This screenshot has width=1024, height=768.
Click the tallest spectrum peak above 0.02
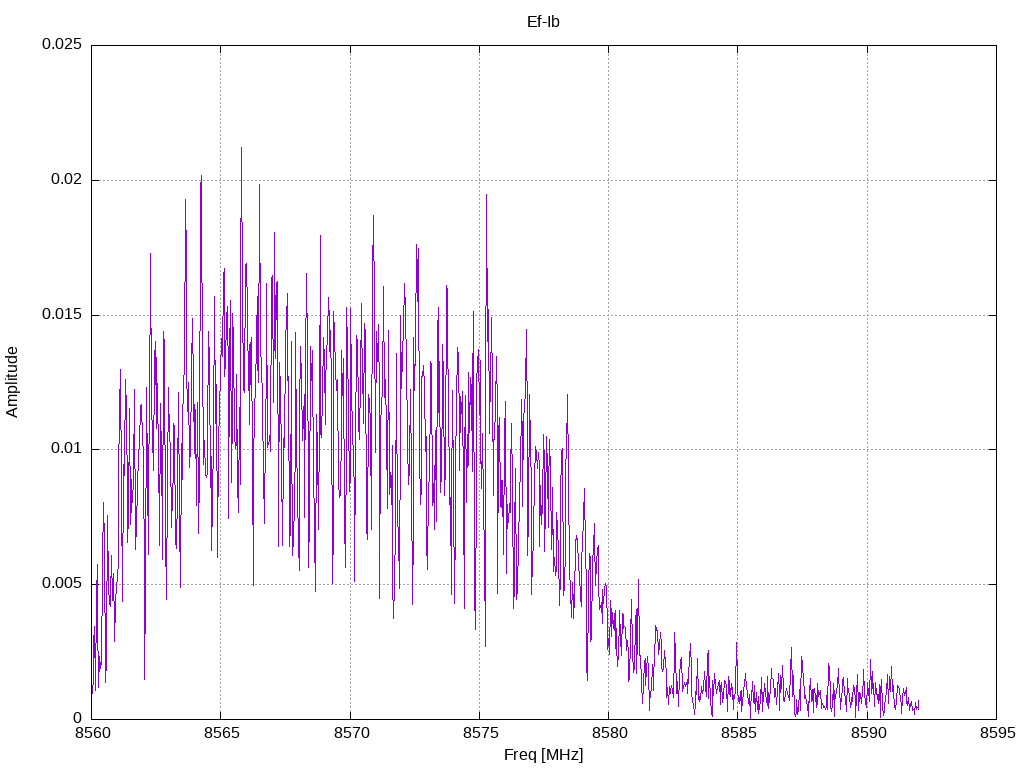[x=242, y=149]
